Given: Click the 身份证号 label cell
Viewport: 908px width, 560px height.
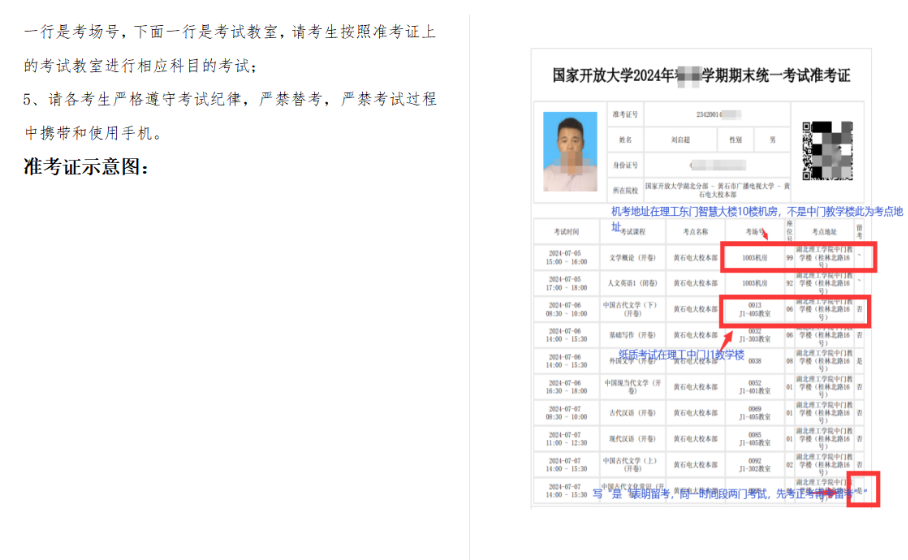Looking at the screenshot, I should 626,164.
